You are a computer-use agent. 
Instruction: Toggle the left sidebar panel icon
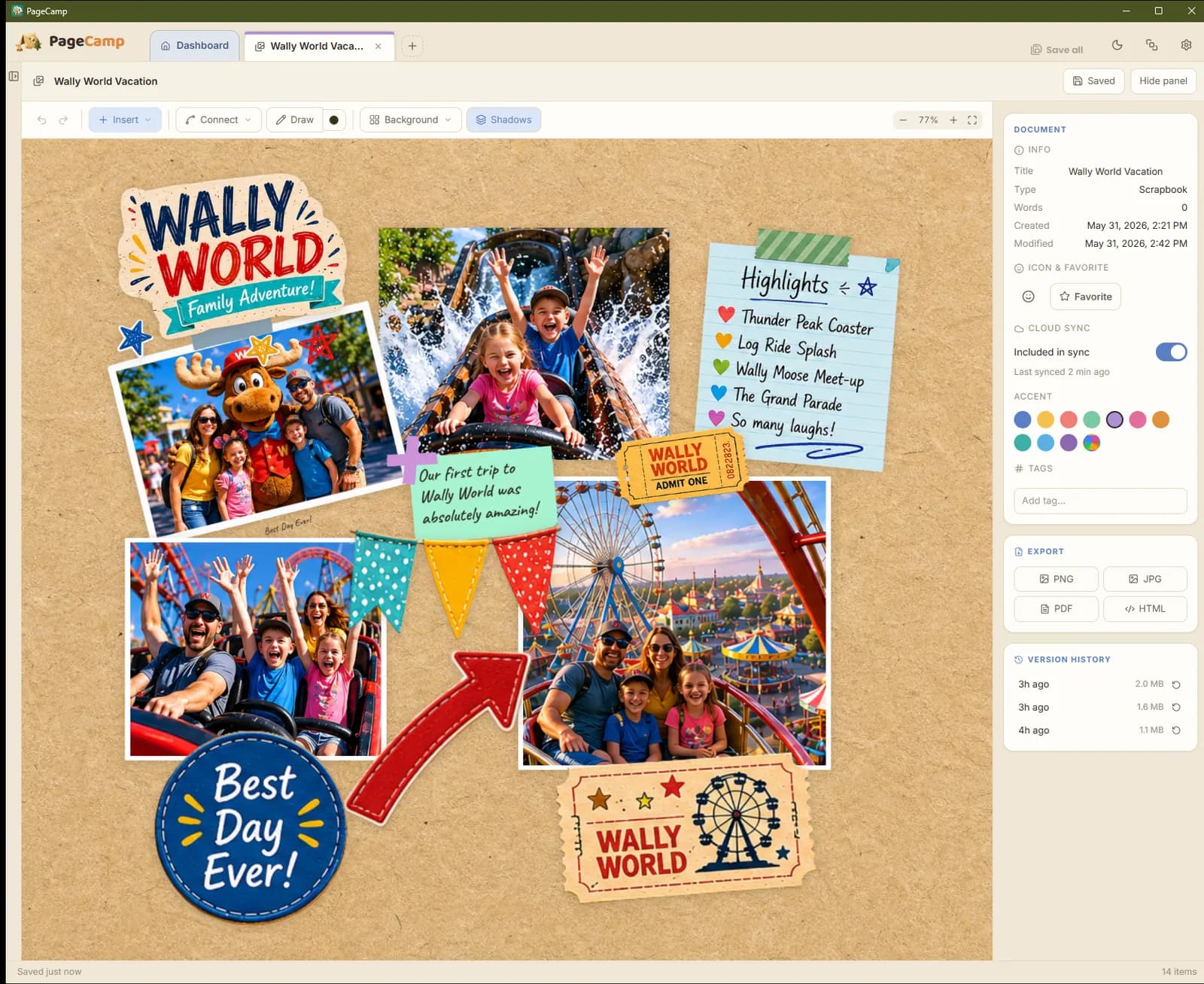pyautogui.click(x=14, y=76)
